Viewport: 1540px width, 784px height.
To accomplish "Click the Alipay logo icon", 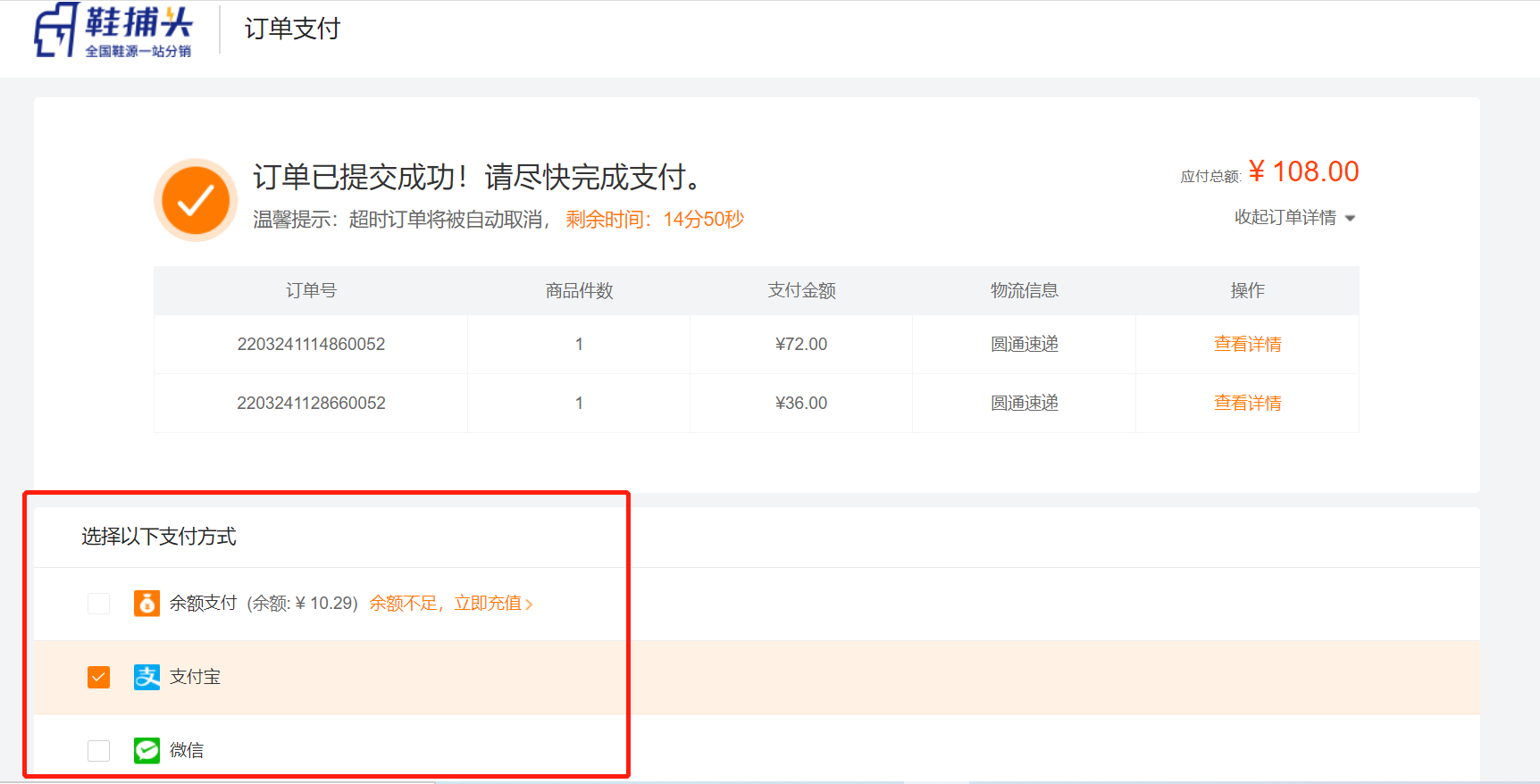I will click(x=146, y=677).
